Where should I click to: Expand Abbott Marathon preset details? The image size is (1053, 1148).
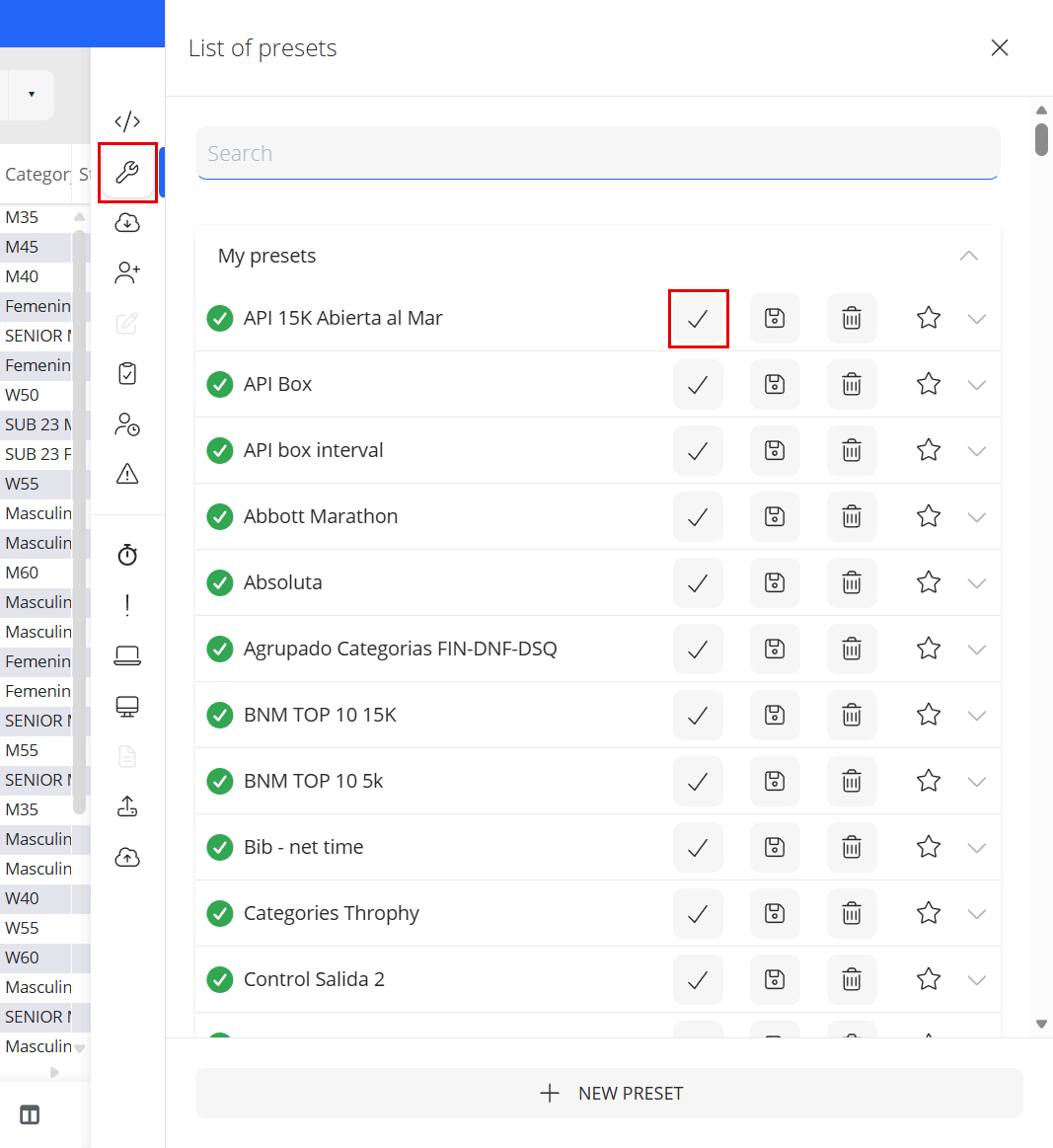pos(977,517)
